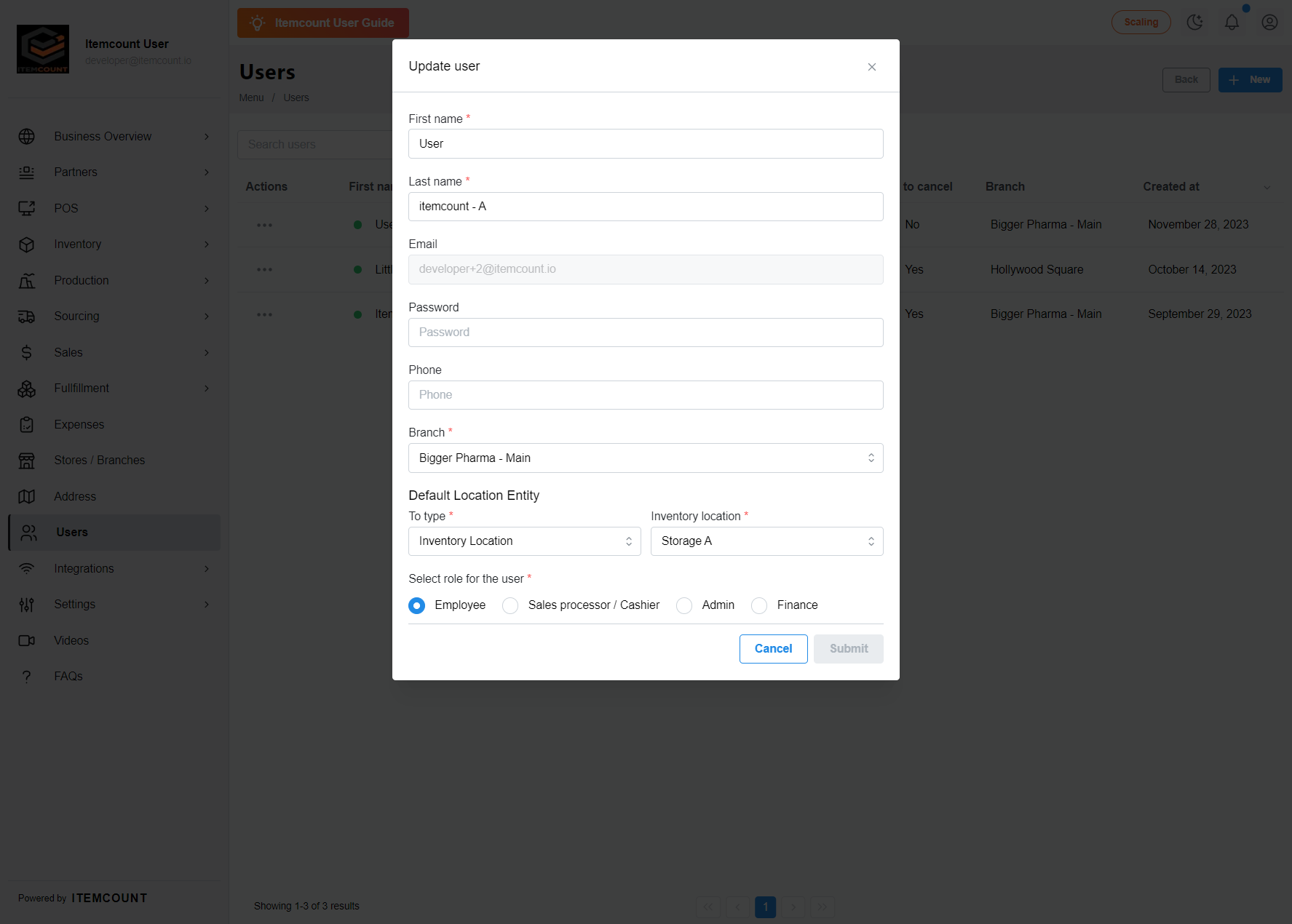This screenshot has width=1292, height=924.
Task: Click the Branch column header
Action: tap(1004, 187)
